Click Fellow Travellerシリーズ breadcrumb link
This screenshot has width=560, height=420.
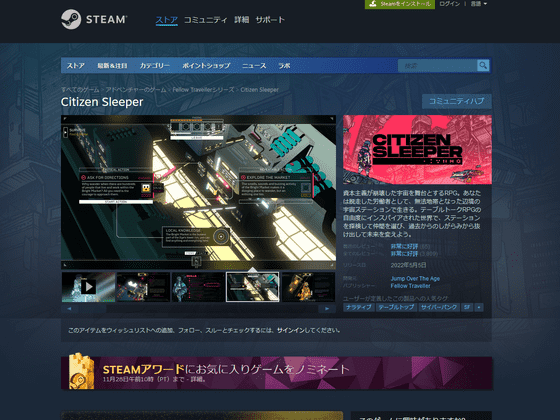(203, 90)
